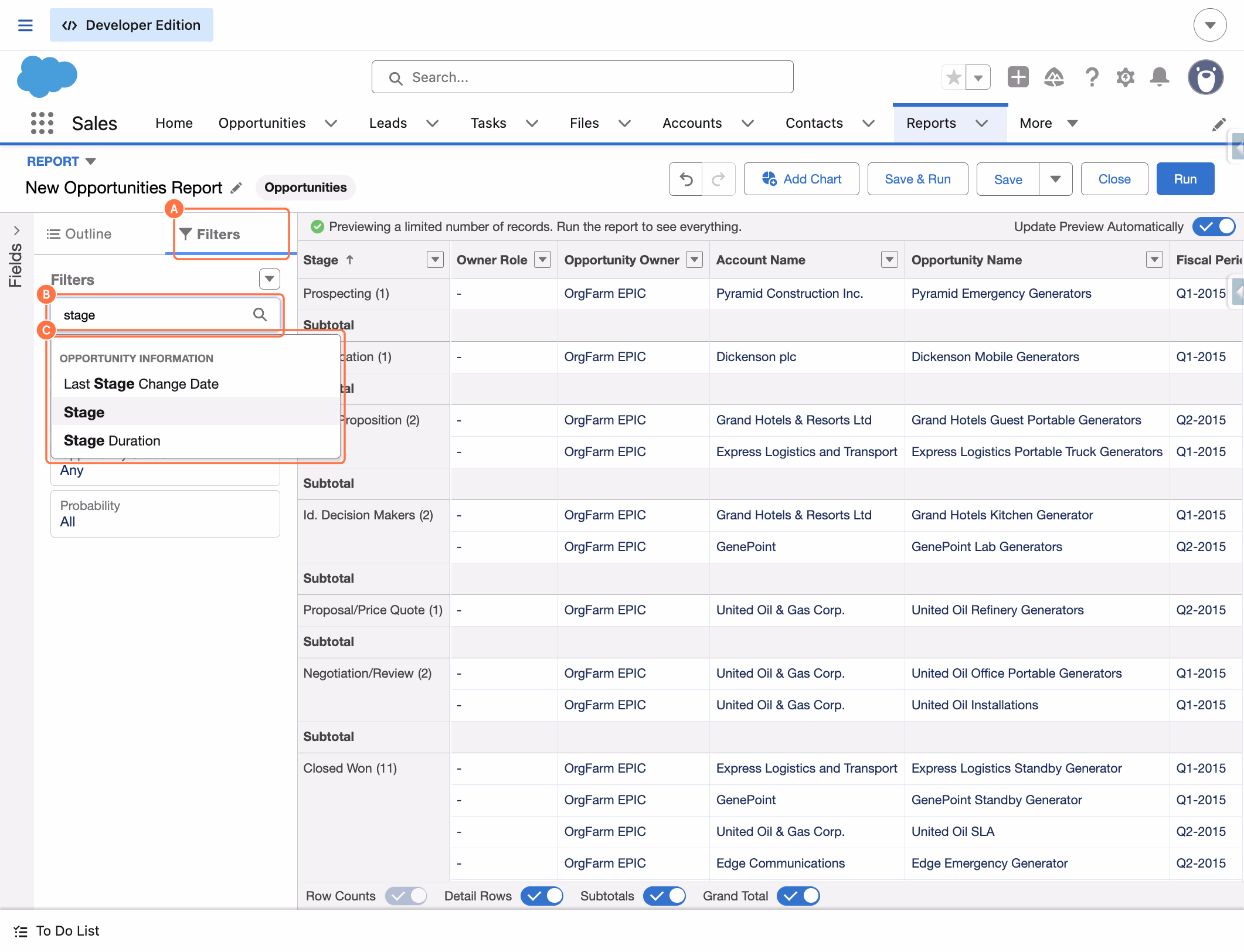Open the App Launcher dots grid
1244x952 pixels.
point(42,123)
